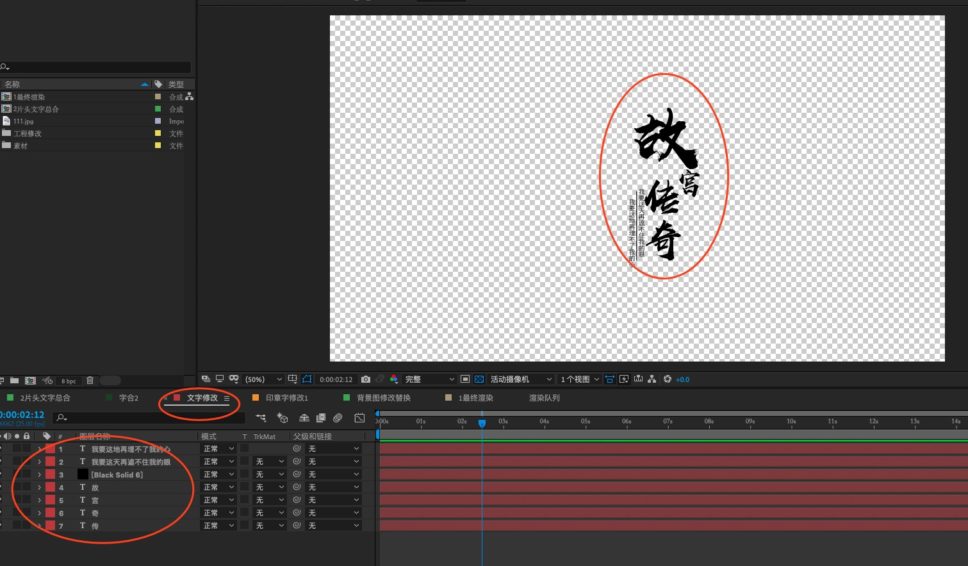Click the current time indicator in timeline ruler

point(482,423)
